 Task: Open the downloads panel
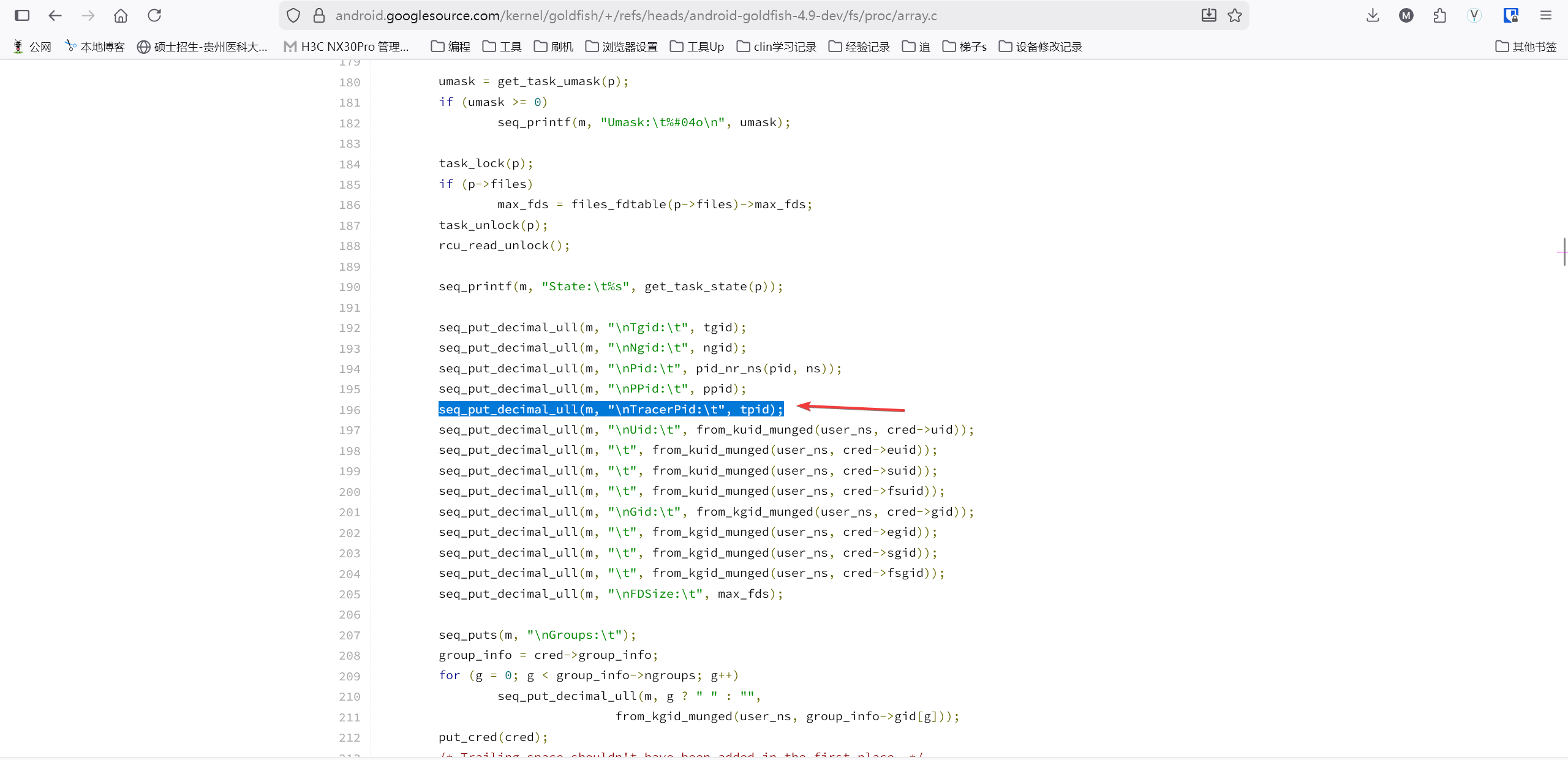(1373, 15)
